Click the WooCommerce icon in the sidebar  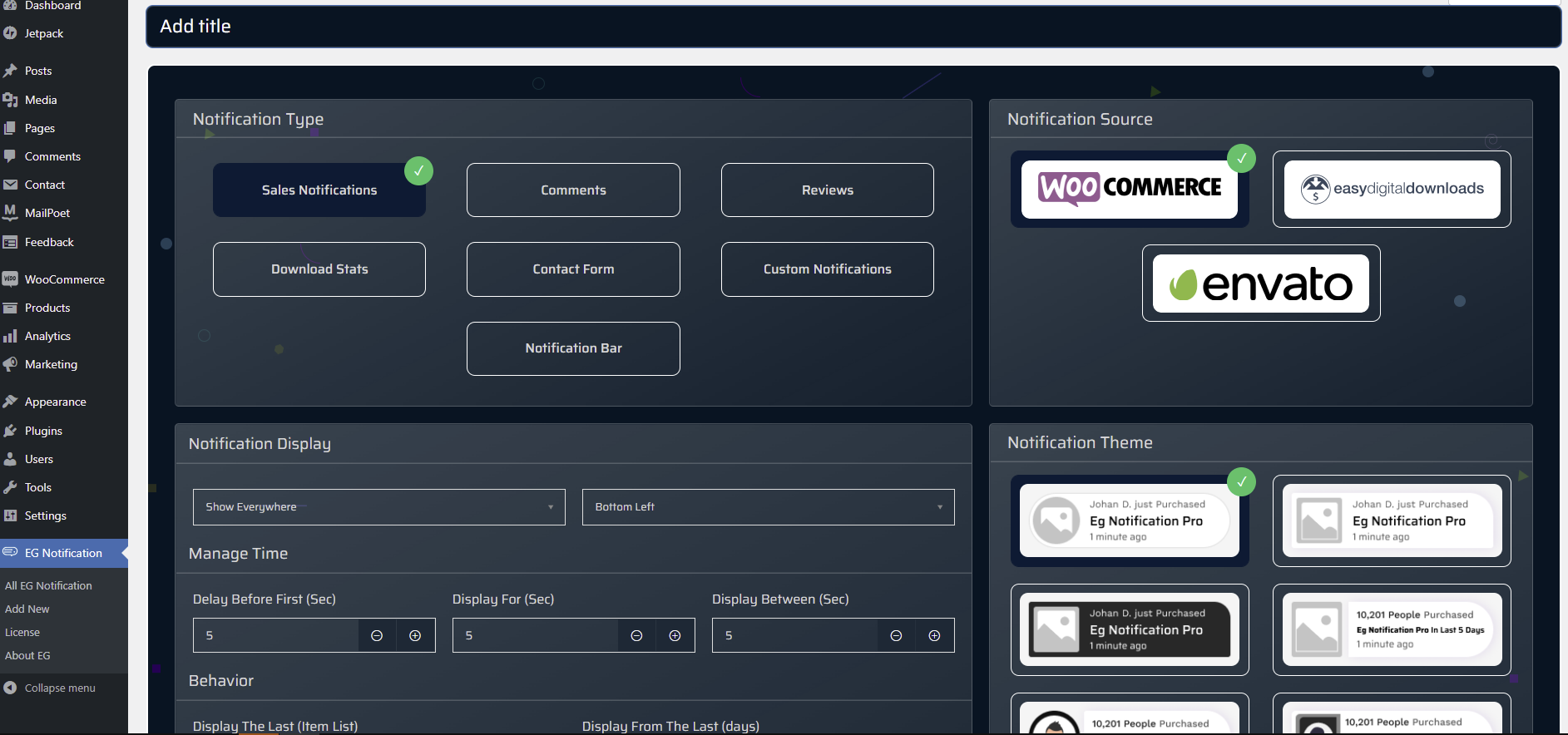click(x=10, y=279)
